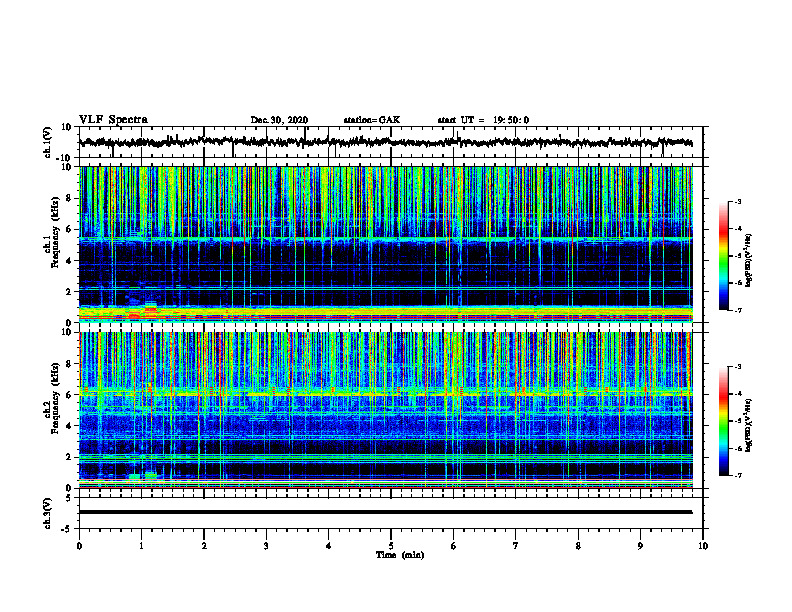This screenshot has width=792, height=612.
Task: Click the "6" kHz tick on ch.1 frequency axis
Action: point(69,230)
